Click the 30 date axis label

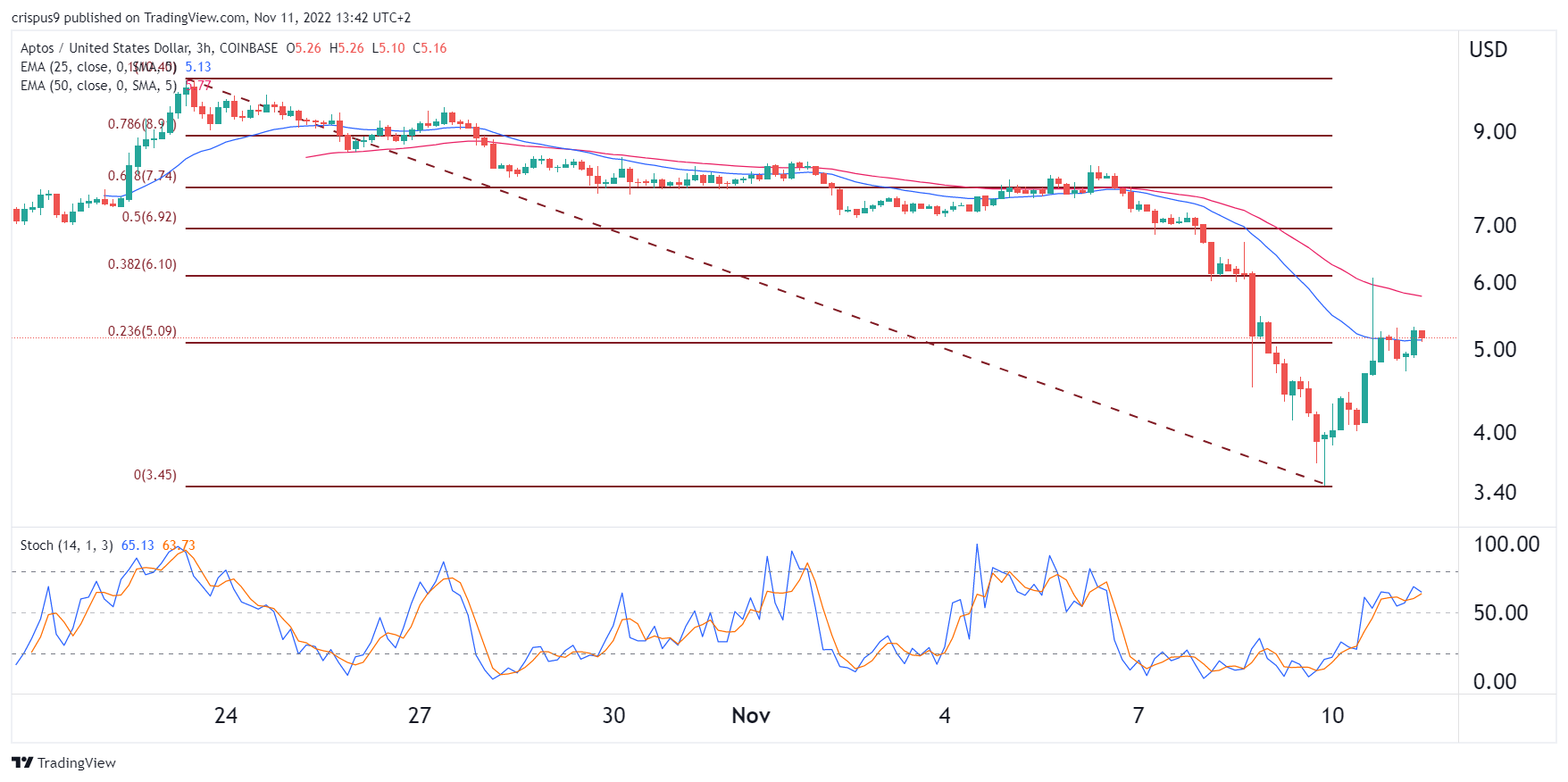(x=613, y=716)
